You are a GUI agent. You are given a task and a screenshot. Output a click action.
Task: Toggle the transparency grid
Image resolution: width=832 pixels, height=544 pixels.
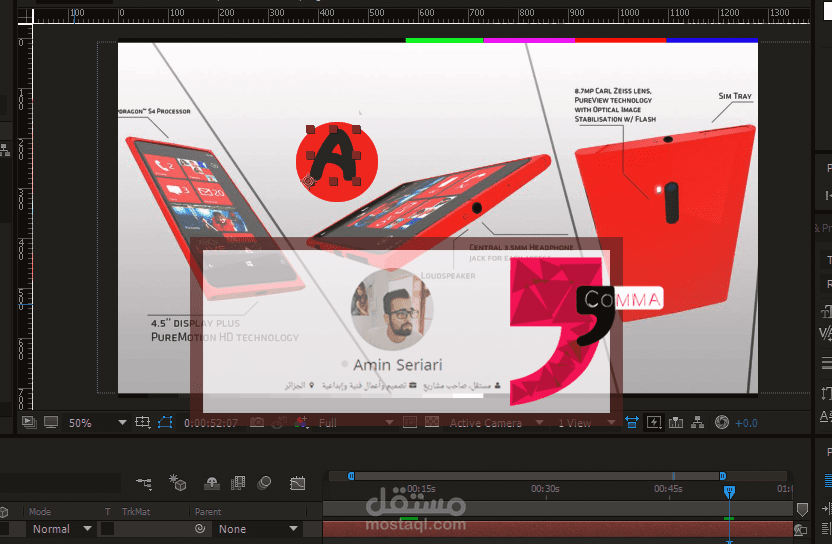pyautogui.click(x=432, y=422)
